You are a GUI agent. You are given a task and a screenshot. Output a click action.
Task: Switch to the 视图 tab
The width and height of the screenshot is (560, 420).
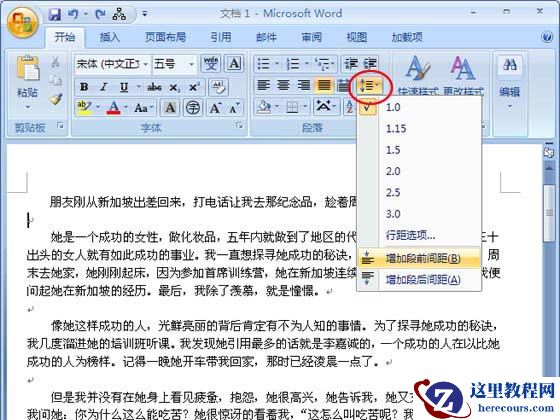coord(356,37)
